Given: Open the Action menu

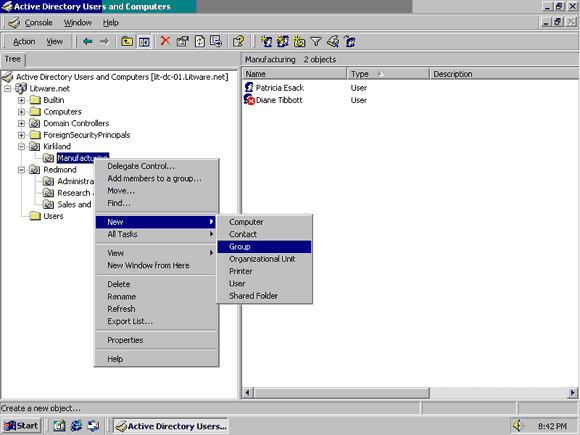Looking at the screenshot, I should 24,41.
